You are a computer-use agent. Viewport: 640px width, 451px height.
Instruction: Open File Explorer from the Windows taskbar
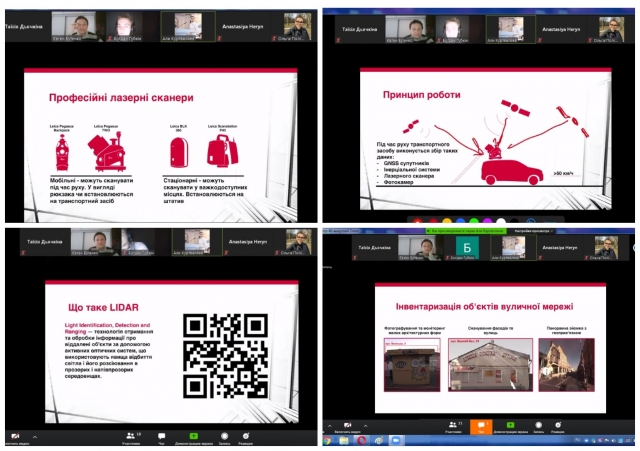coord(344,440)
